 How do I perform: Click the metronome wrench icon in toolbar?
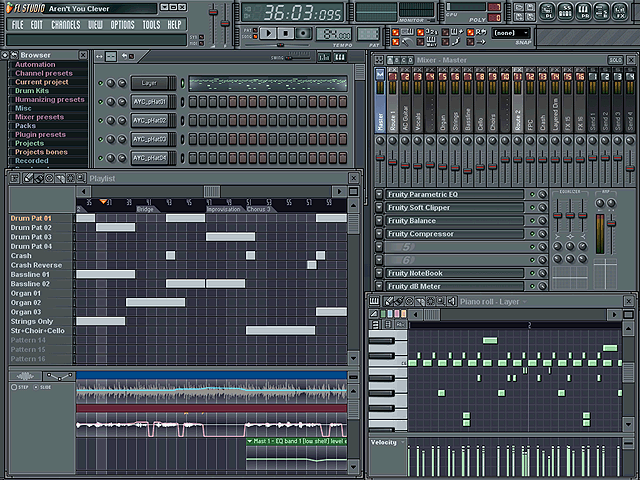pos(405,41)
